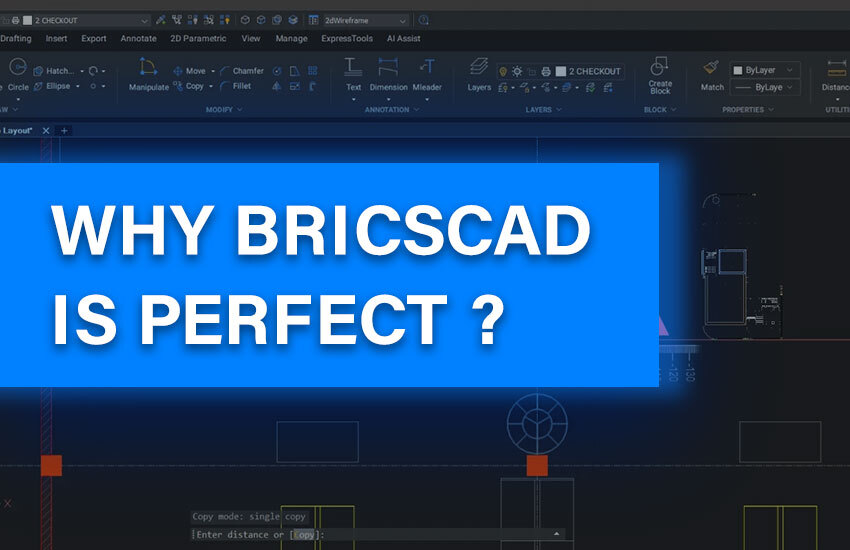Expand the BLOCK panel chevron
The width and height of the screenshot is (850, 550).
(x=673, y=109)
